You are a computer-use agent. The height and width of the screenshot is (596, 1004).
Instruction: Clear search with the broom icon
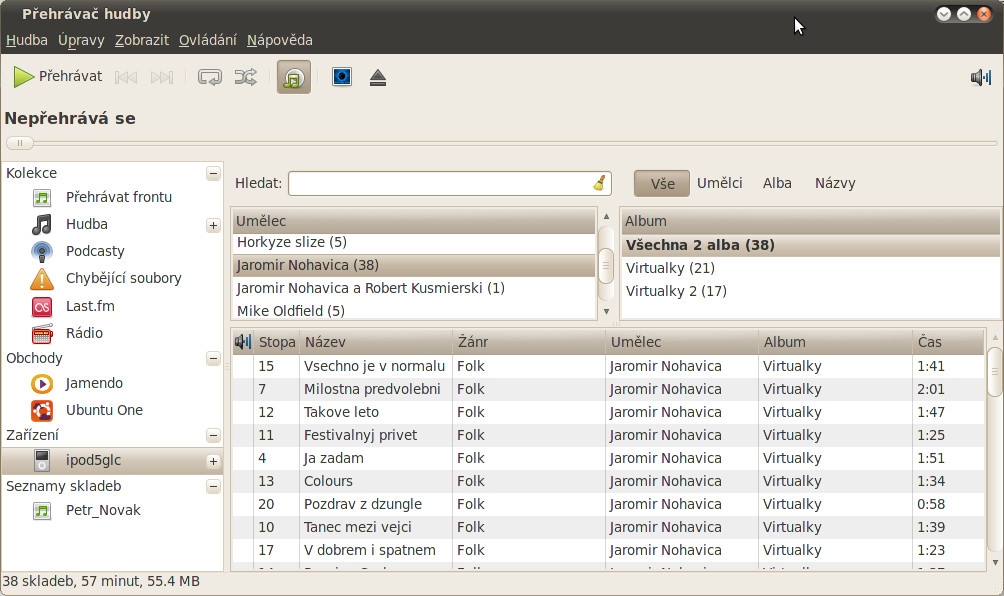[x=599, y=183]
